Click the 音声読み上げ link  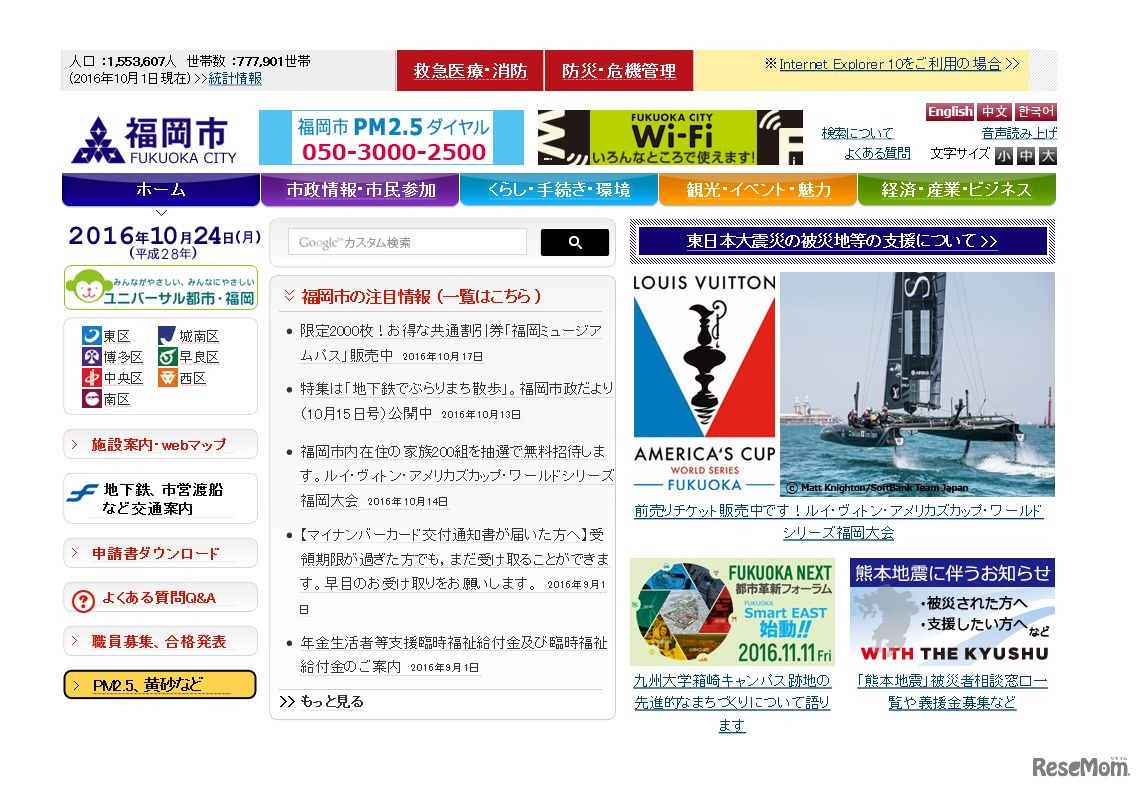point(1018,133)
